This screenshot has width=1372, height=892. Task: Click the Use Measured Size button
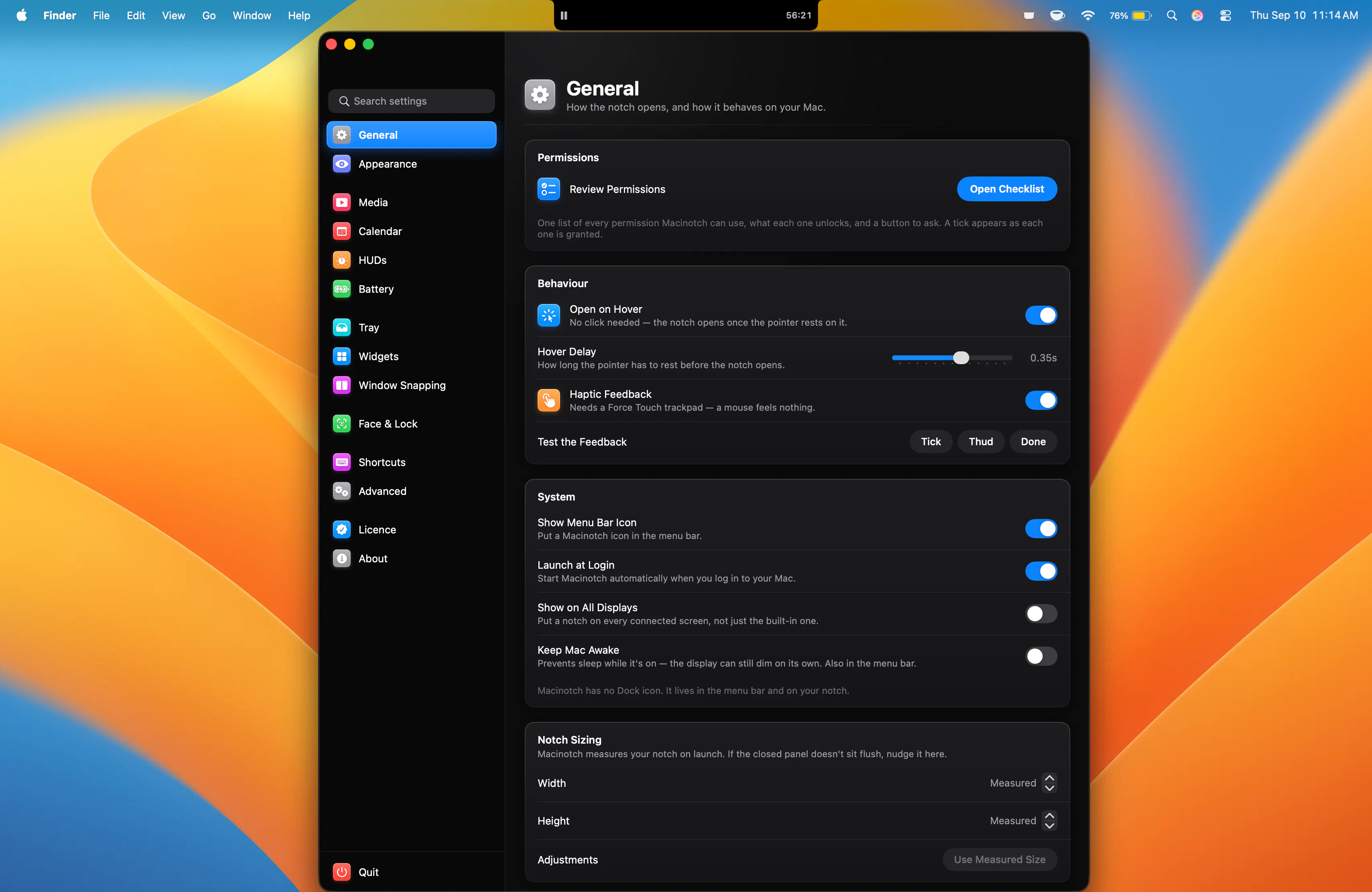[x=999, y=860]
